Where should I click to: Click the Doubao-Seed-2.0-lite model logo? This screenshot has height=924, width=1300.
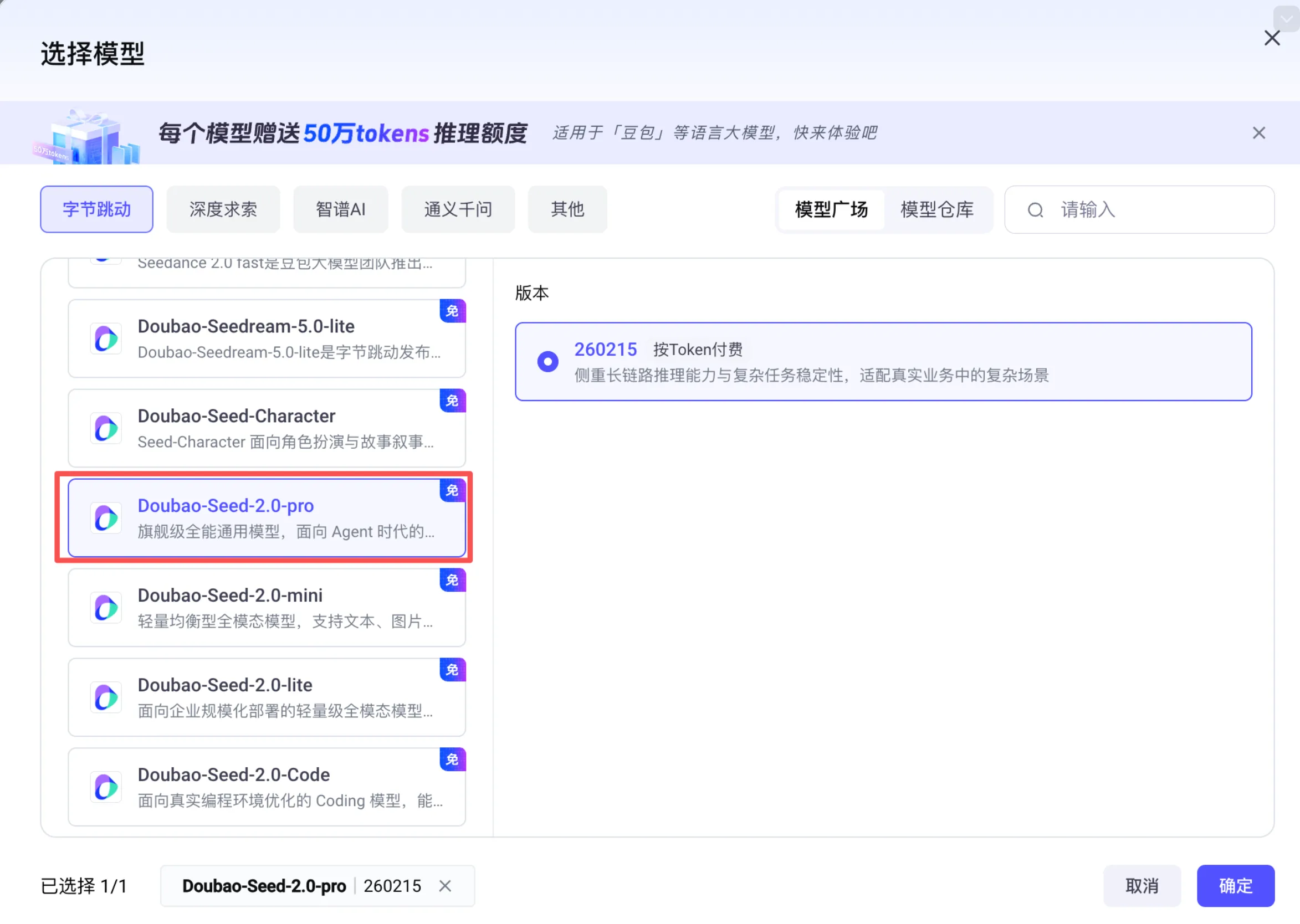[106, 697]
